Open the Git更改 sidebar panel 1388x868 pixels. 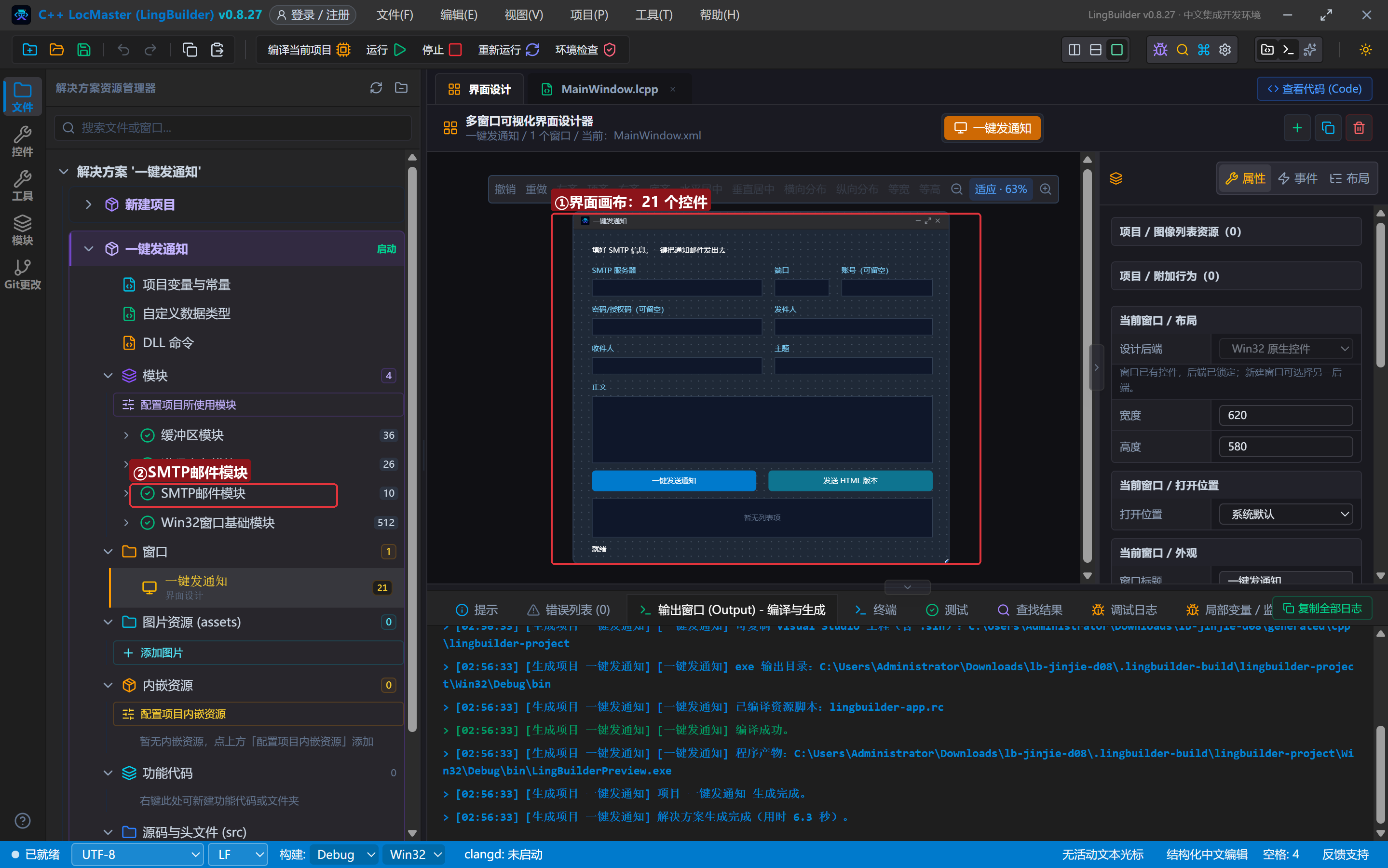click(22, 274)
